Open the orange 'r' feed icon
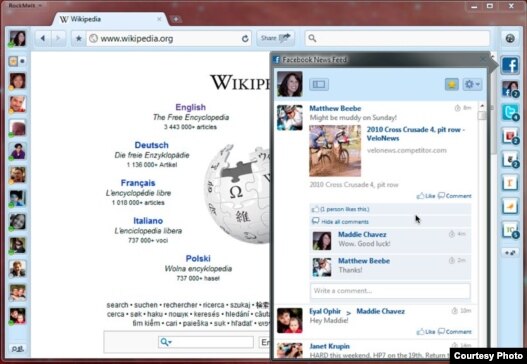Viewport: 527px width, 364px height. pyautogui.click(x=510, y=183)
